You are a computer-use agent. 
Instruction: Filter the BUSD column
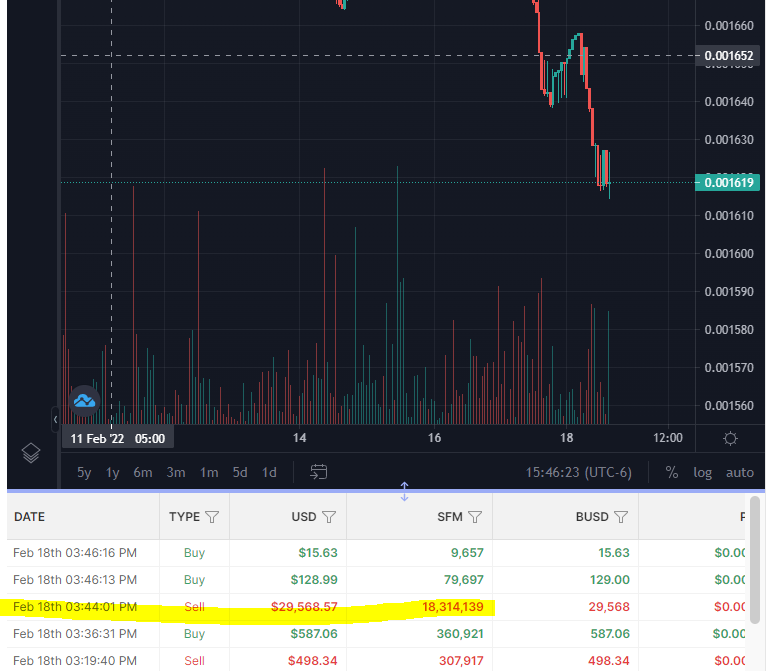(621, 517)
